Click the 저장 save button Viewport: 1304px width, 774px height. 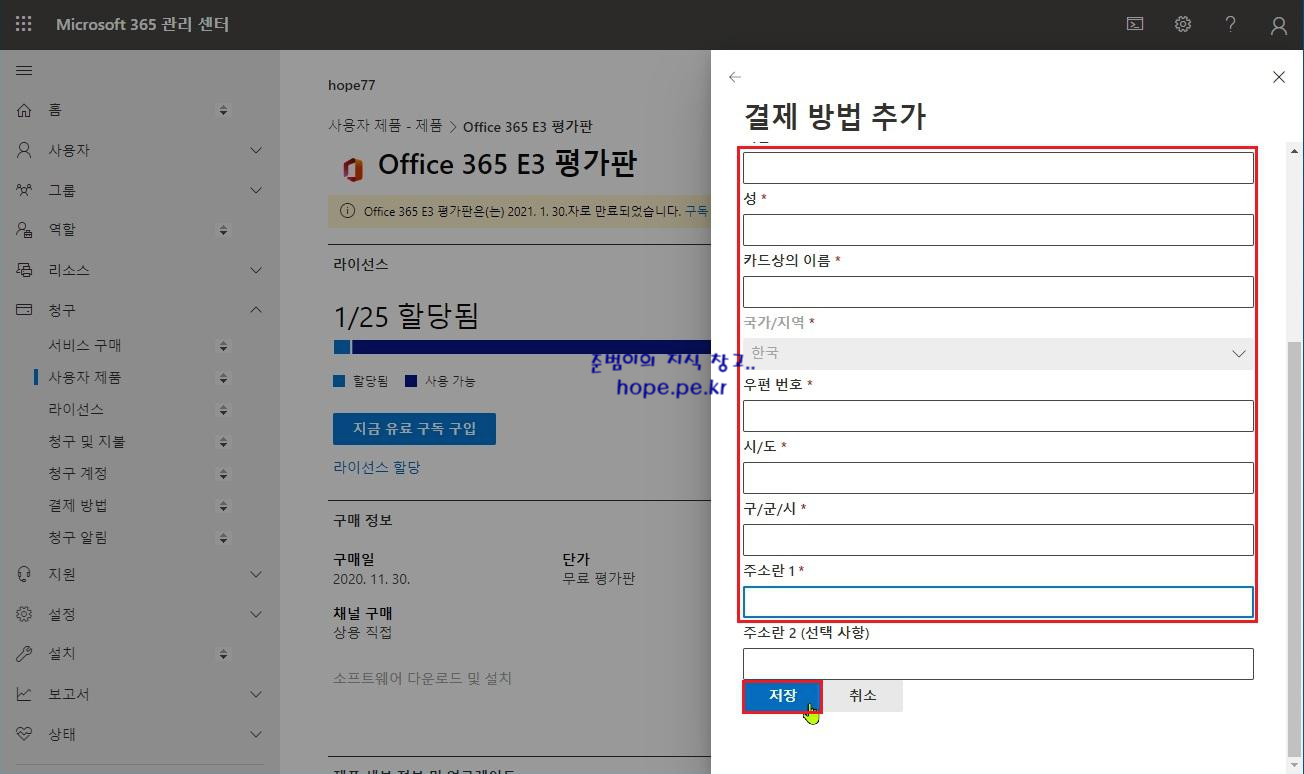pos(782,696)
